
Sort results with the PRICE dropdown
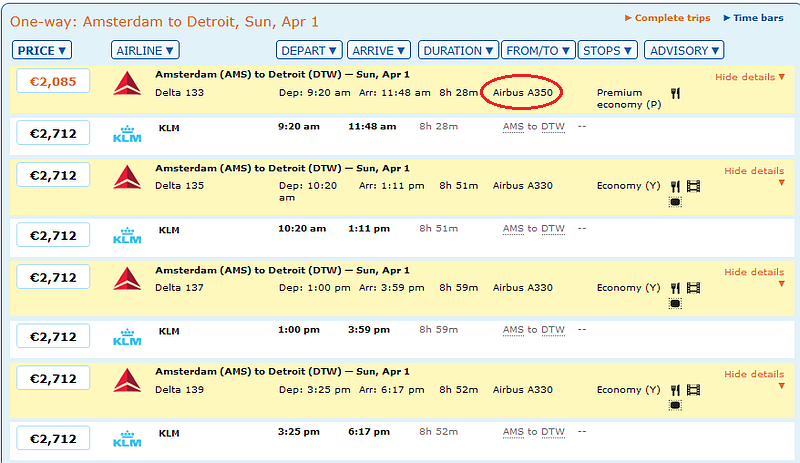[x=42, y=50]
